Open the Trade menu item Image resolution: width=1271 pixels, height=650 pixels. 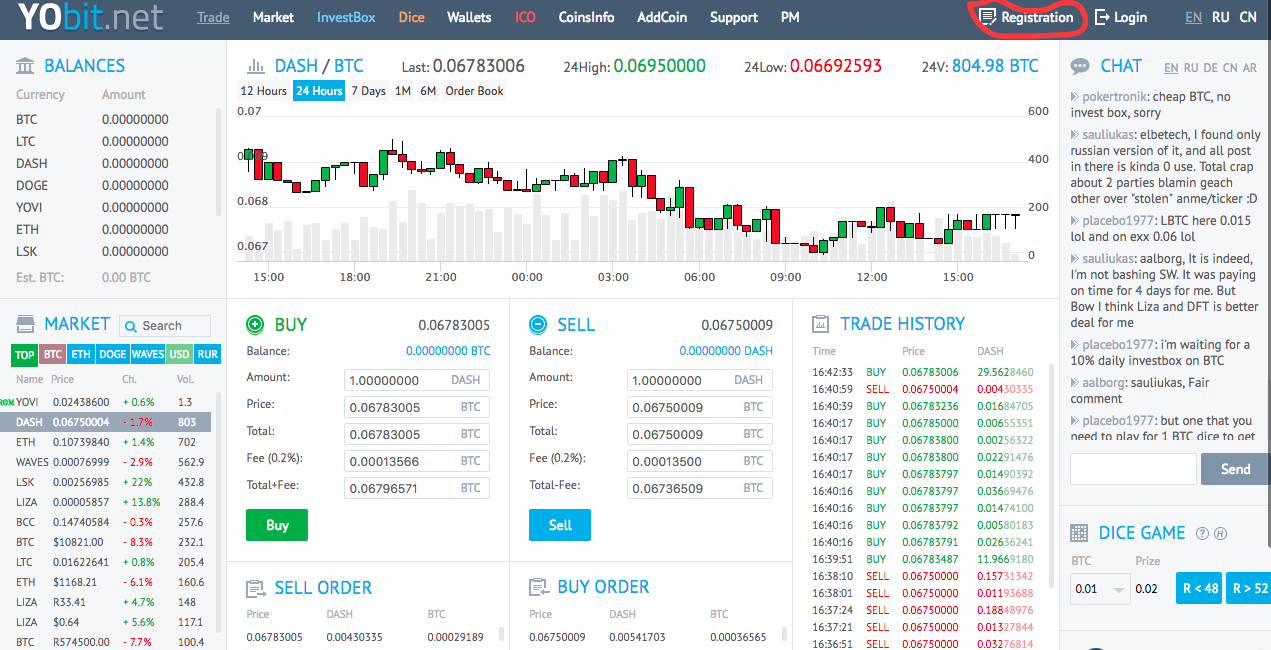(x=213, y=17)
